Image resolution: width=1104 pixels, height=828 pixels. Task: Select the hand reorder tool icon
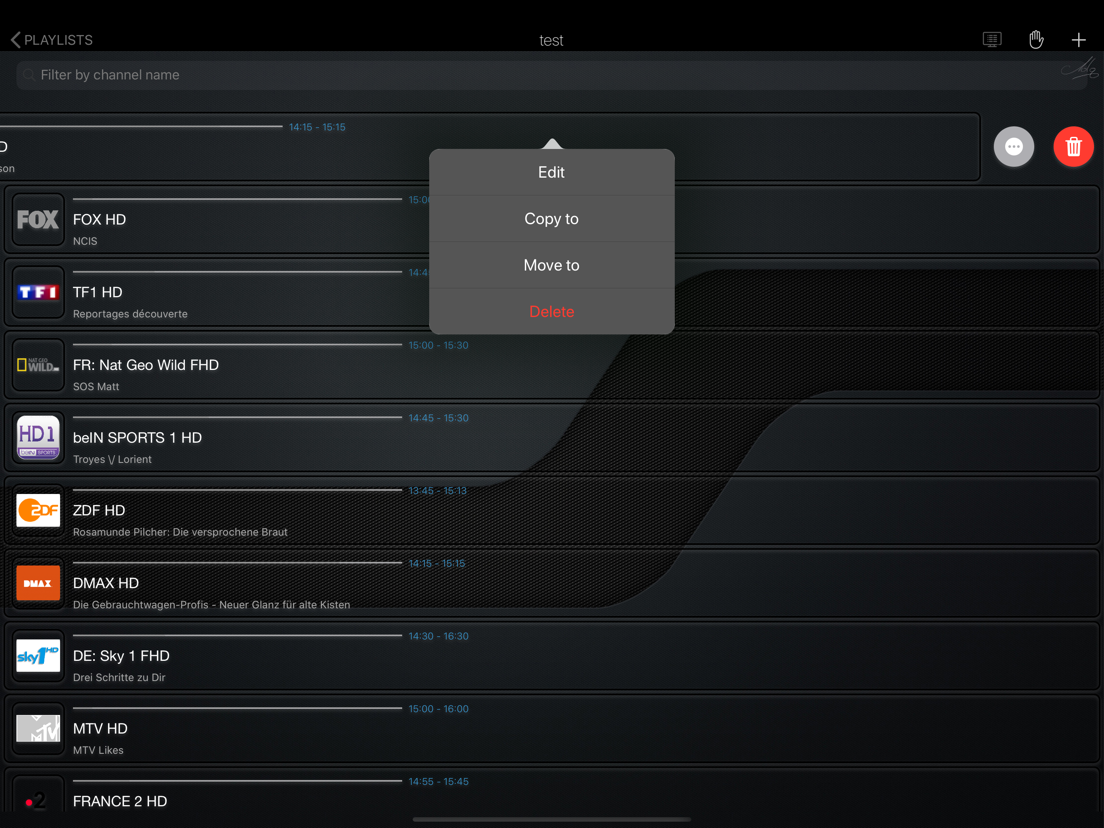[x=1036, y=39]
